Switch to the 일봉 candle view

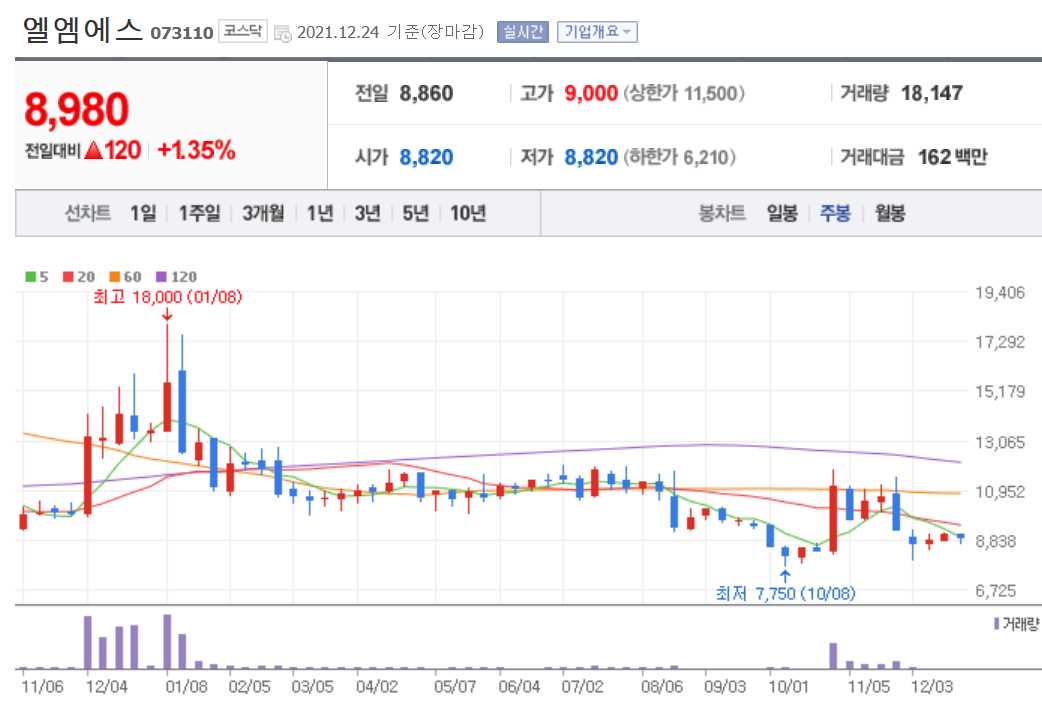point(785,213)
